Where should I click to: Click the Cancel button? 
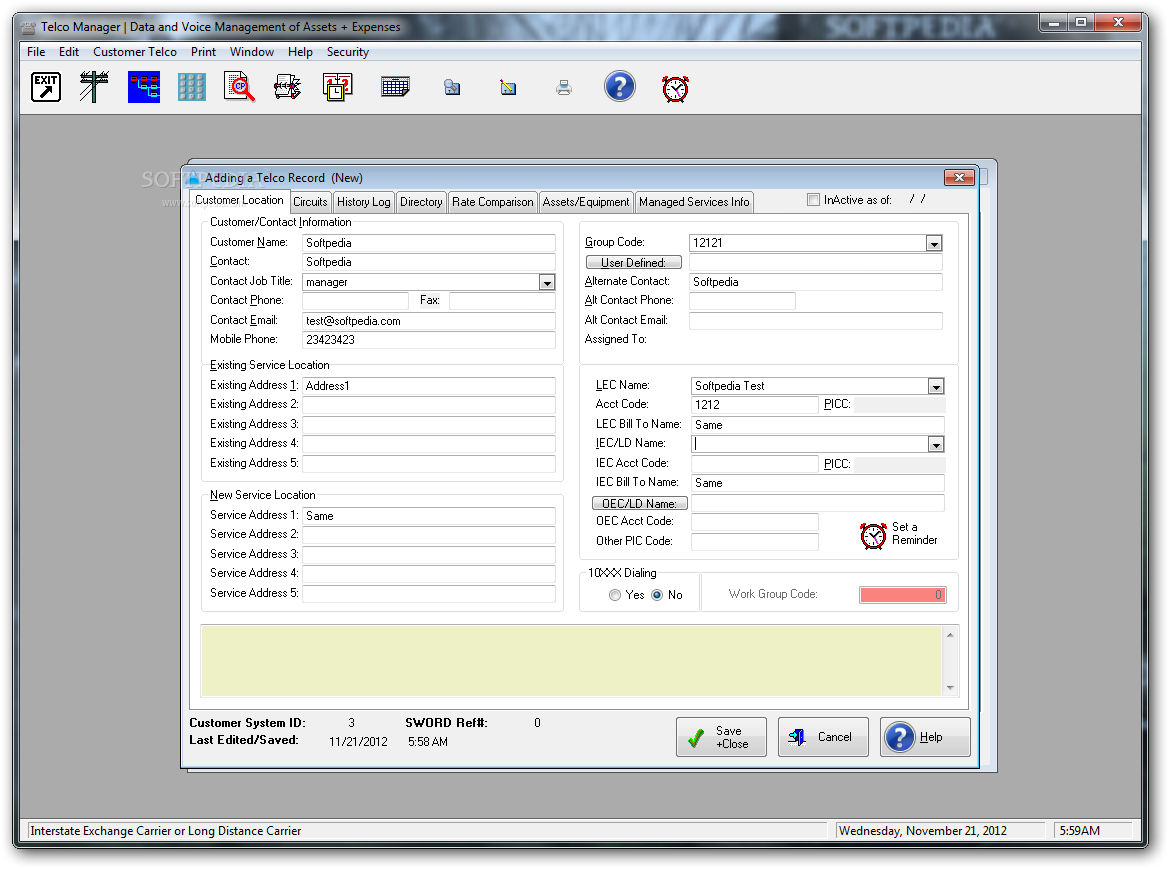(x=823, y=737)
